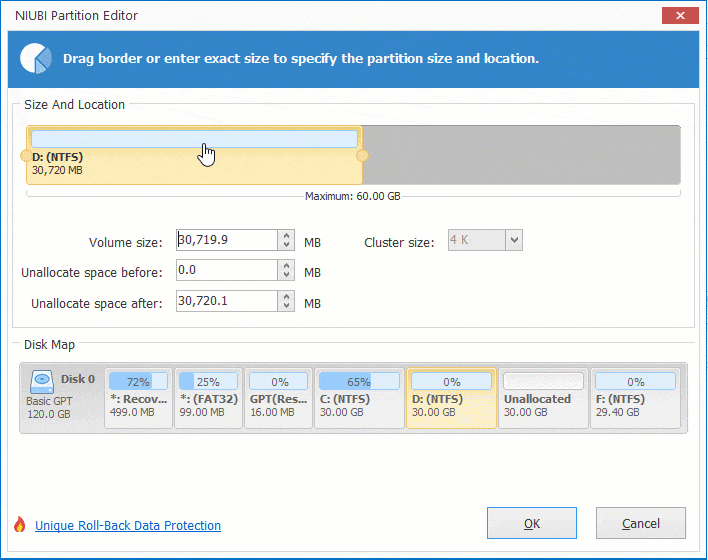
Task: Click the Cluster size label
Action: coord(399,243)
